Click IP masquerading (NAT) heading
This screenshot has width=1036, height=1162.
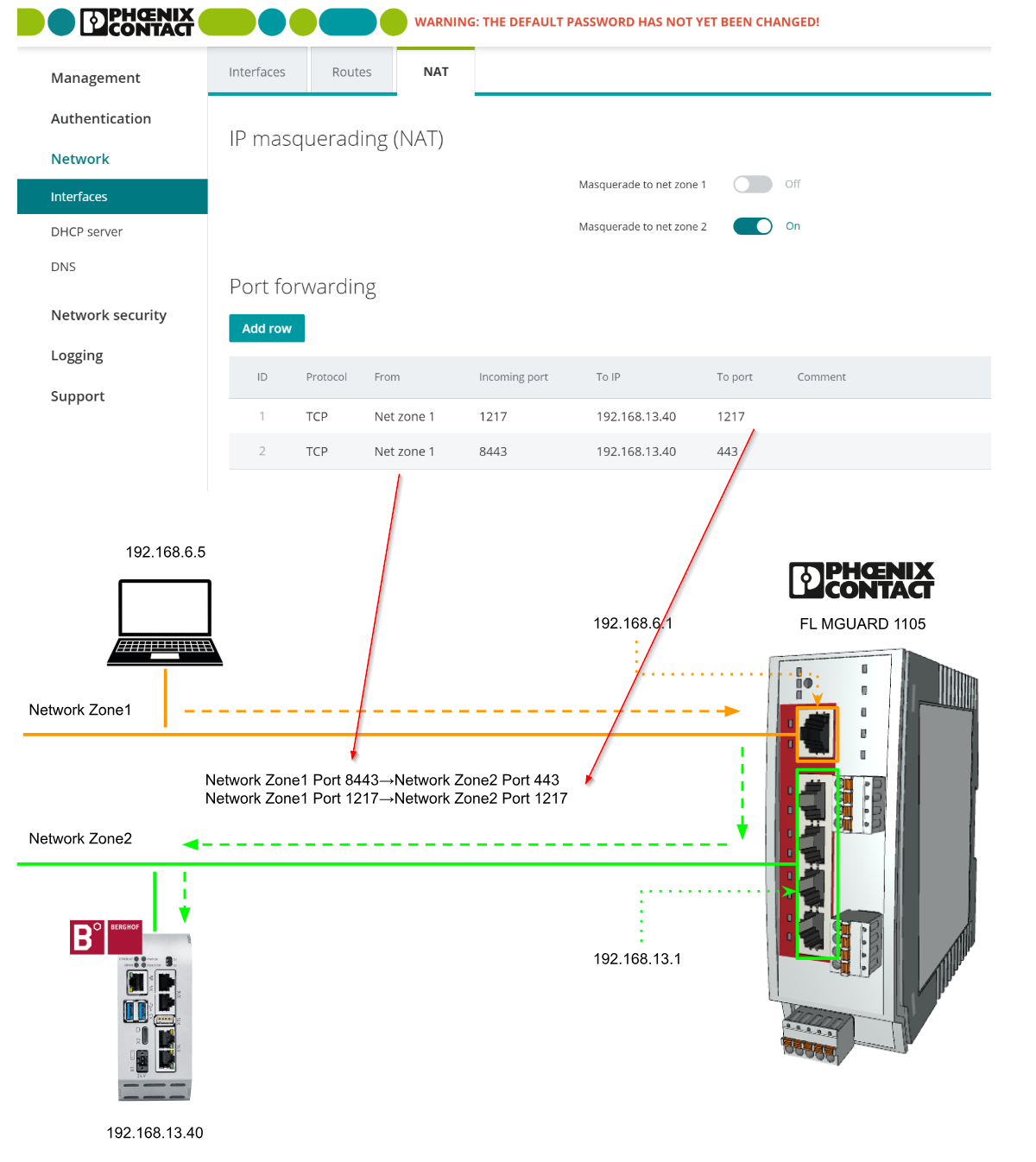[337, 139]
